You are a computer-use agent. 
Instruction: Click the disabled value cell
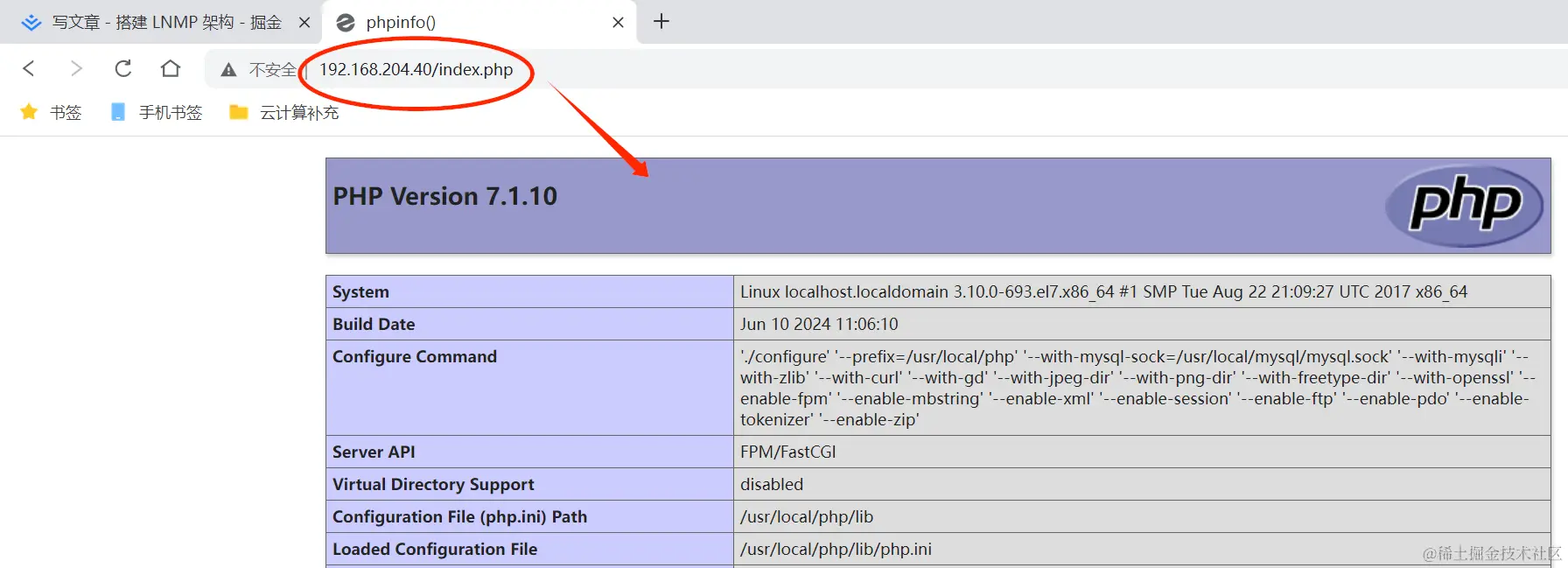click(1142, 484)
